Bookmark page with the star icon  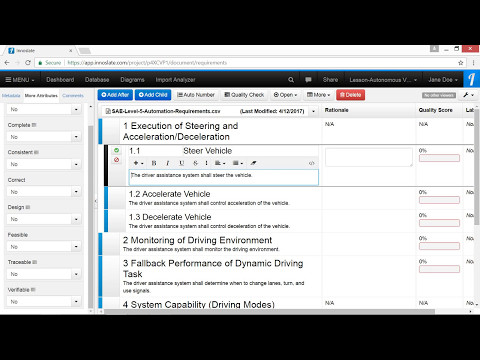[461, 63]
